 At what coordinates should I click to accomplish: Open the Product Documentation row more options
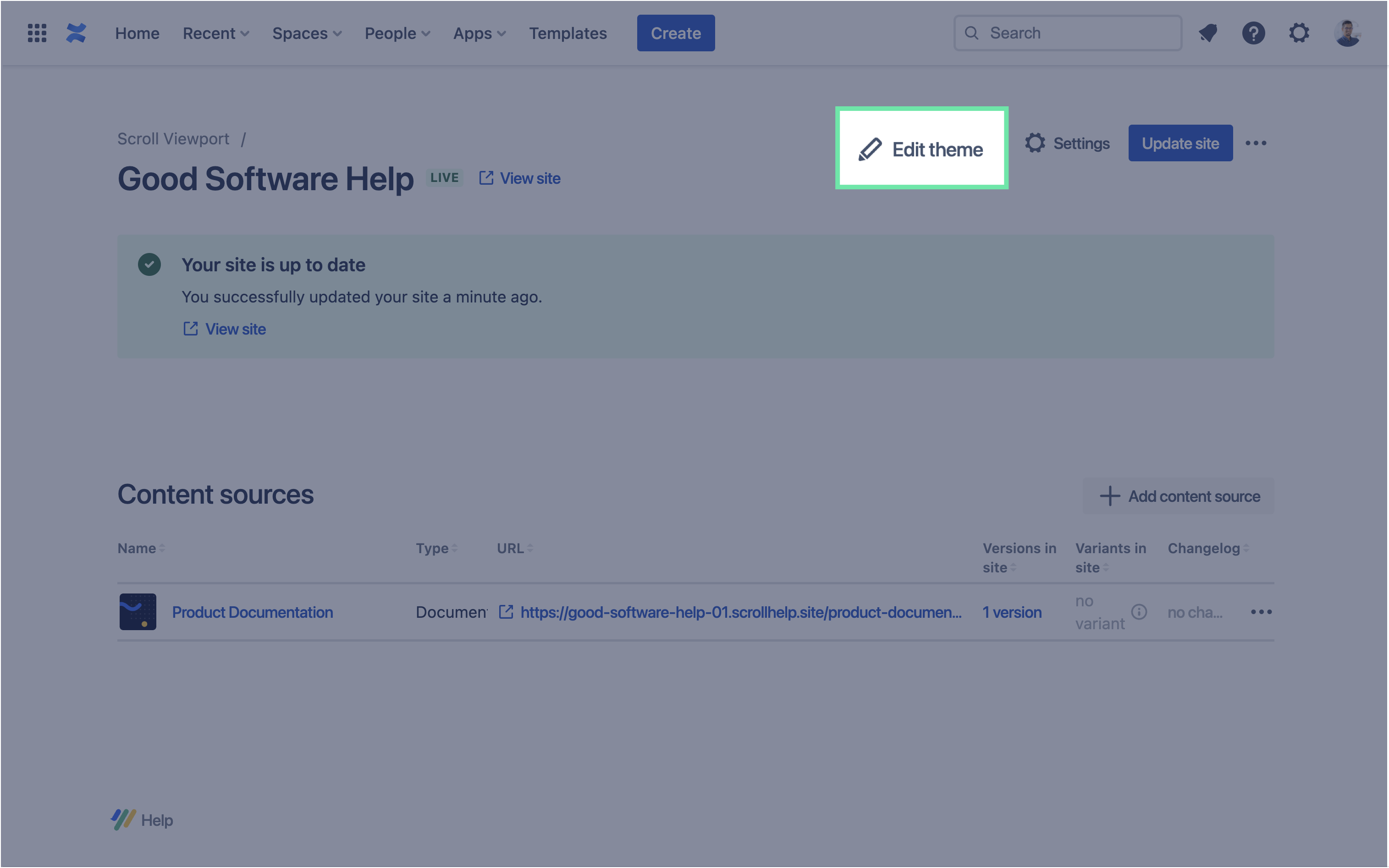pyautogui.click(x=1261, y=612)
